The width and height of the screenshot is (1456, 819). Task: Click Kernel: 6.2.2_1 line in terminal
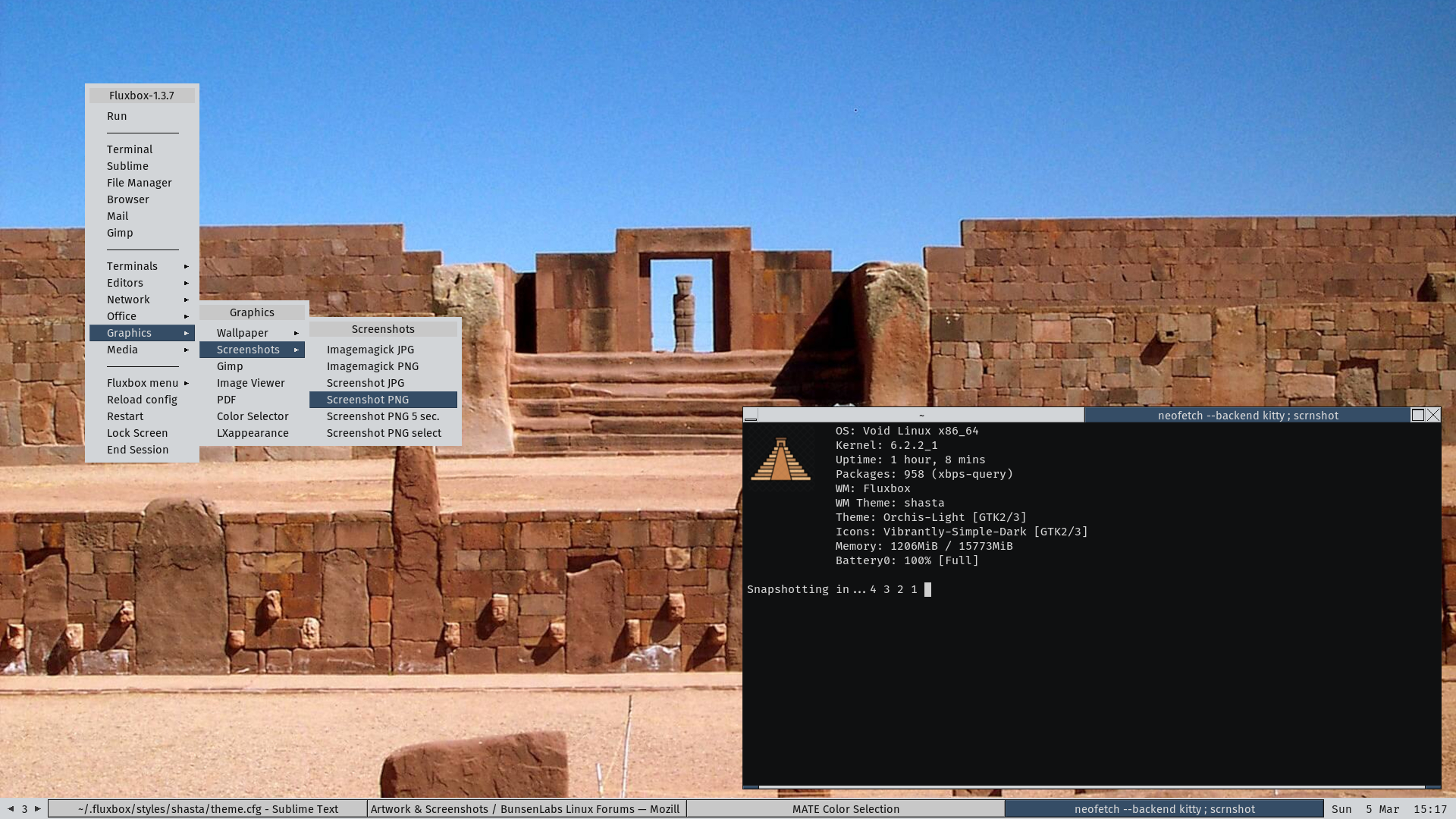[x=886, y=445]
